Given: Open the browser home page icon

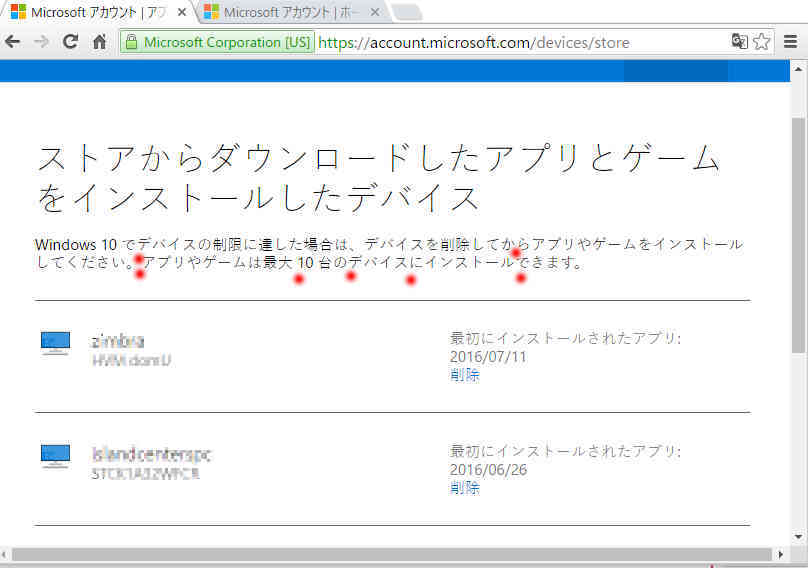Looking at the screenshot, I should pyautogui.click(x=99, y=42).
